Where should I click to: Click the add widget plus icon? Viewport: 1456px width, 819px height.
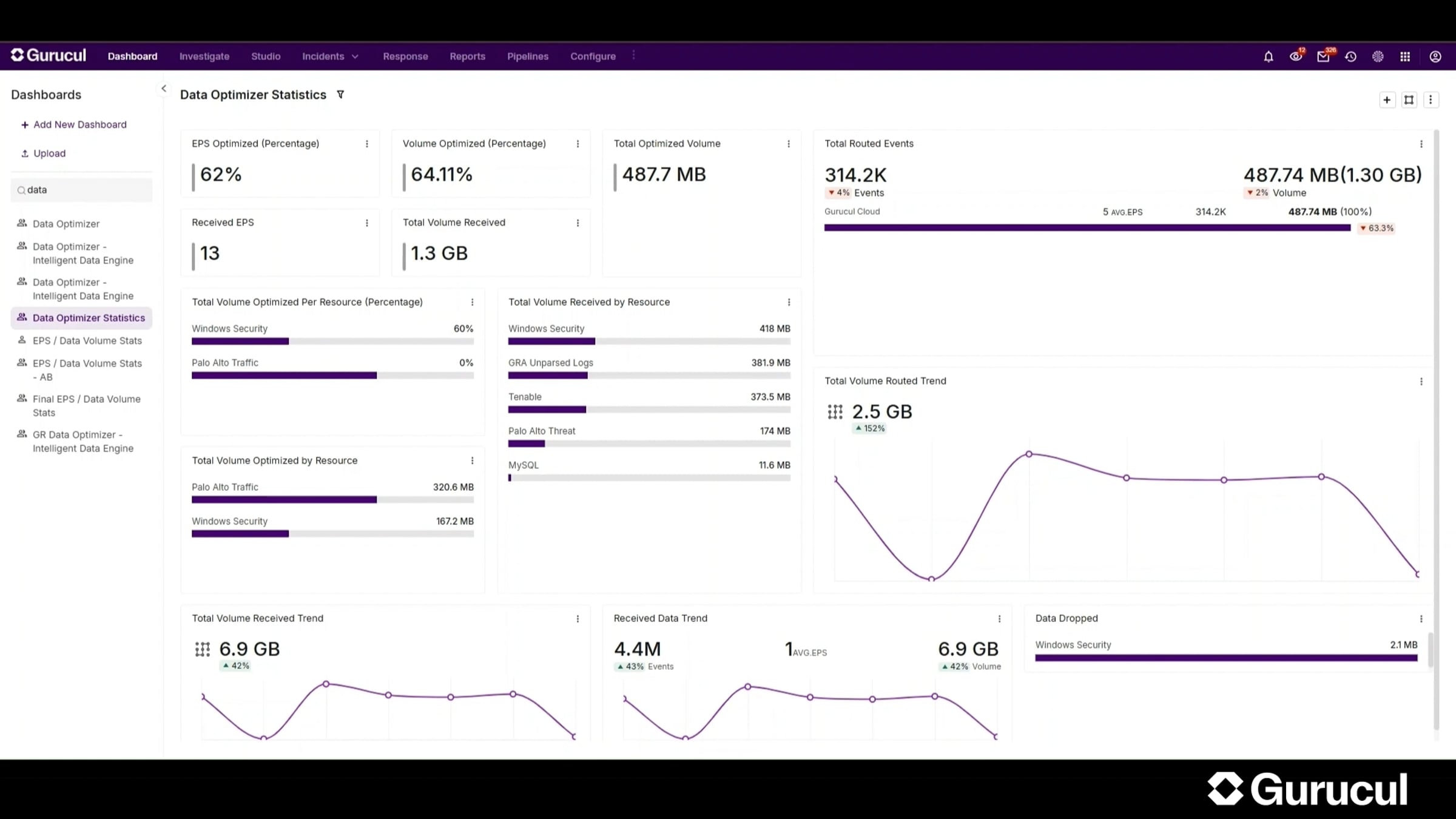click(1387, 100)
